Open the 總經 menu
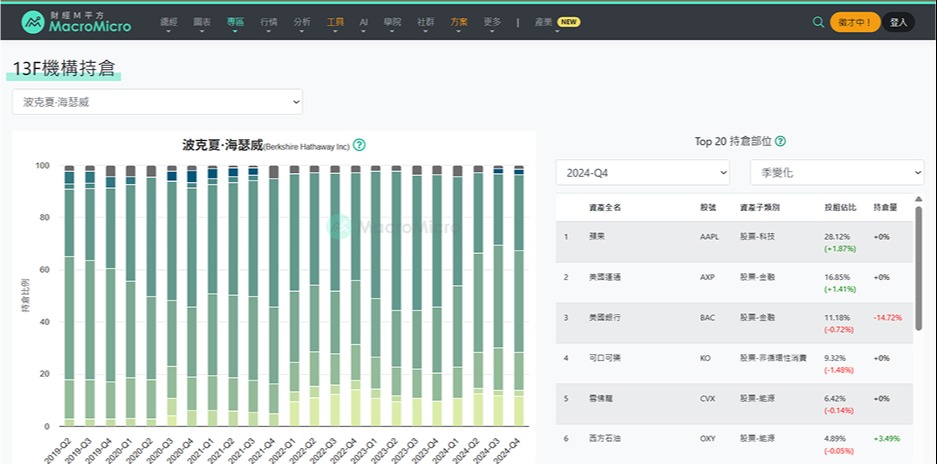 pyautogui.click(x=169, y=22)
